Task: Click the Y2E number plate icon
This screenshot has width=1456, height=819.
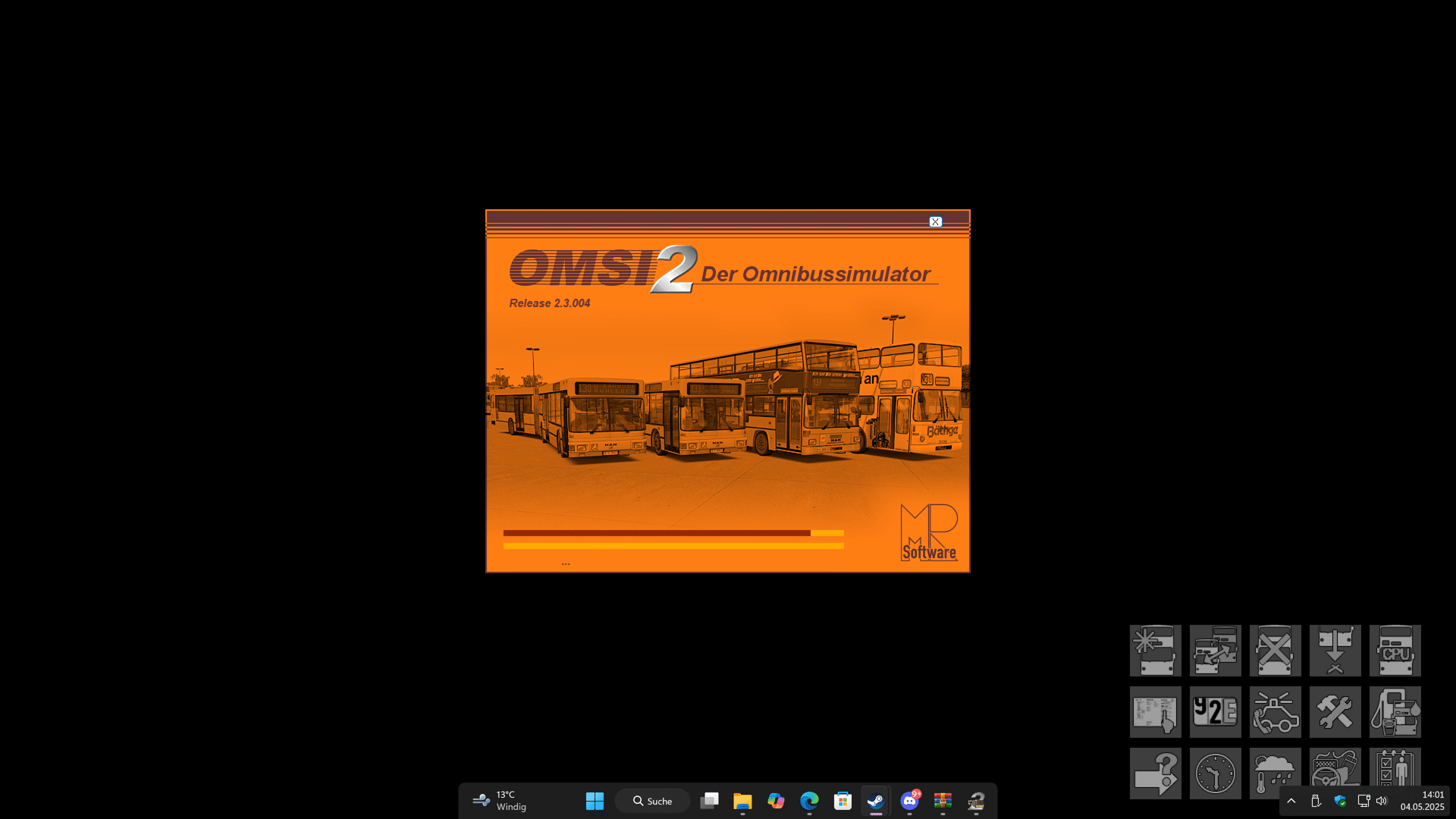Action: [x=1215, y=712]
